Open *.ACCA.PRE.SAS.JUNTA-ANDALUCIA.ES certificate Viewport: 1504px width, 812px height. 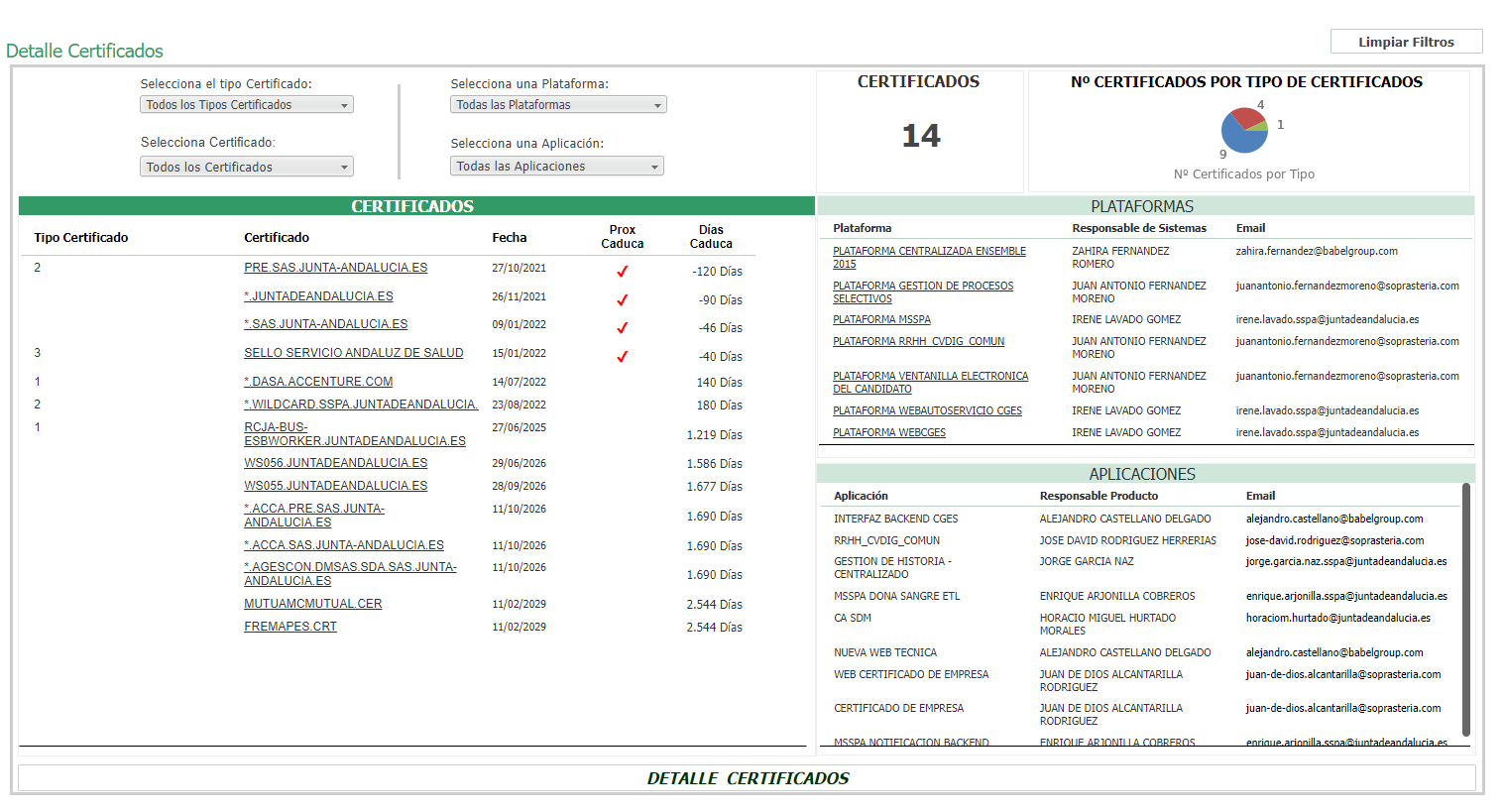(x=314, y=516)
